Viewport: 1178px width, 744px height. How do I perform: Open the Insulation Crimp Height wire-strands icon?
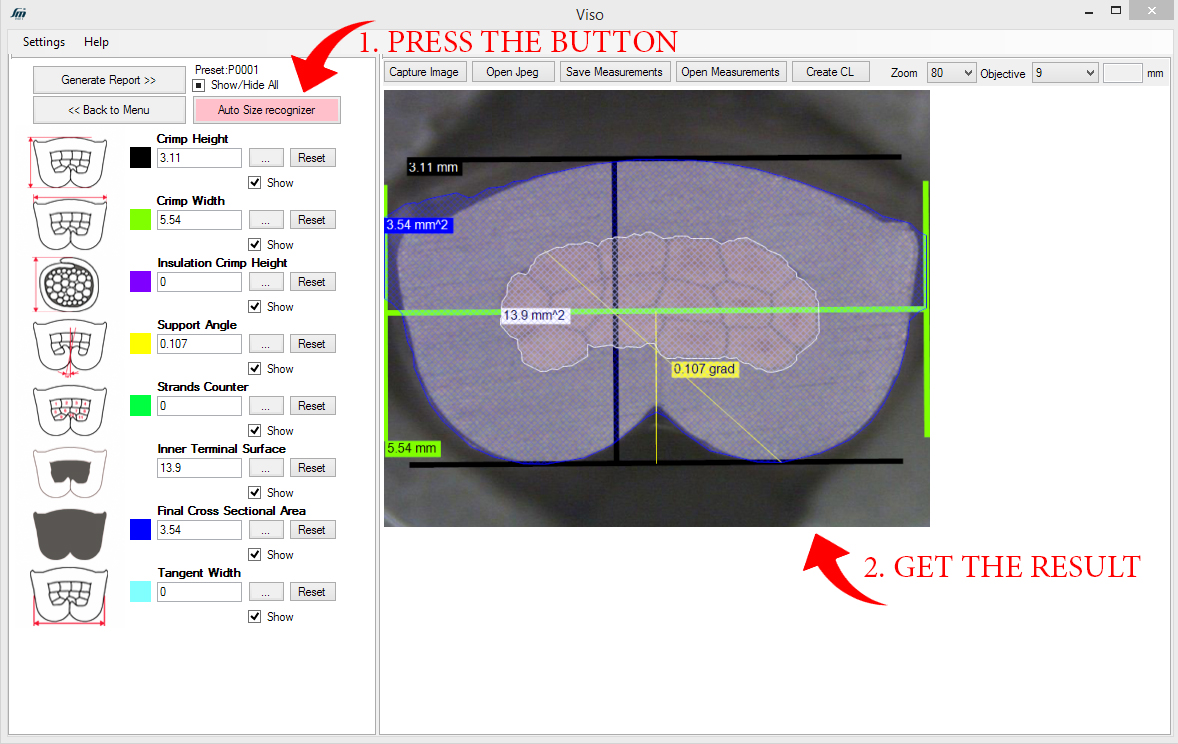coord(68,284)
